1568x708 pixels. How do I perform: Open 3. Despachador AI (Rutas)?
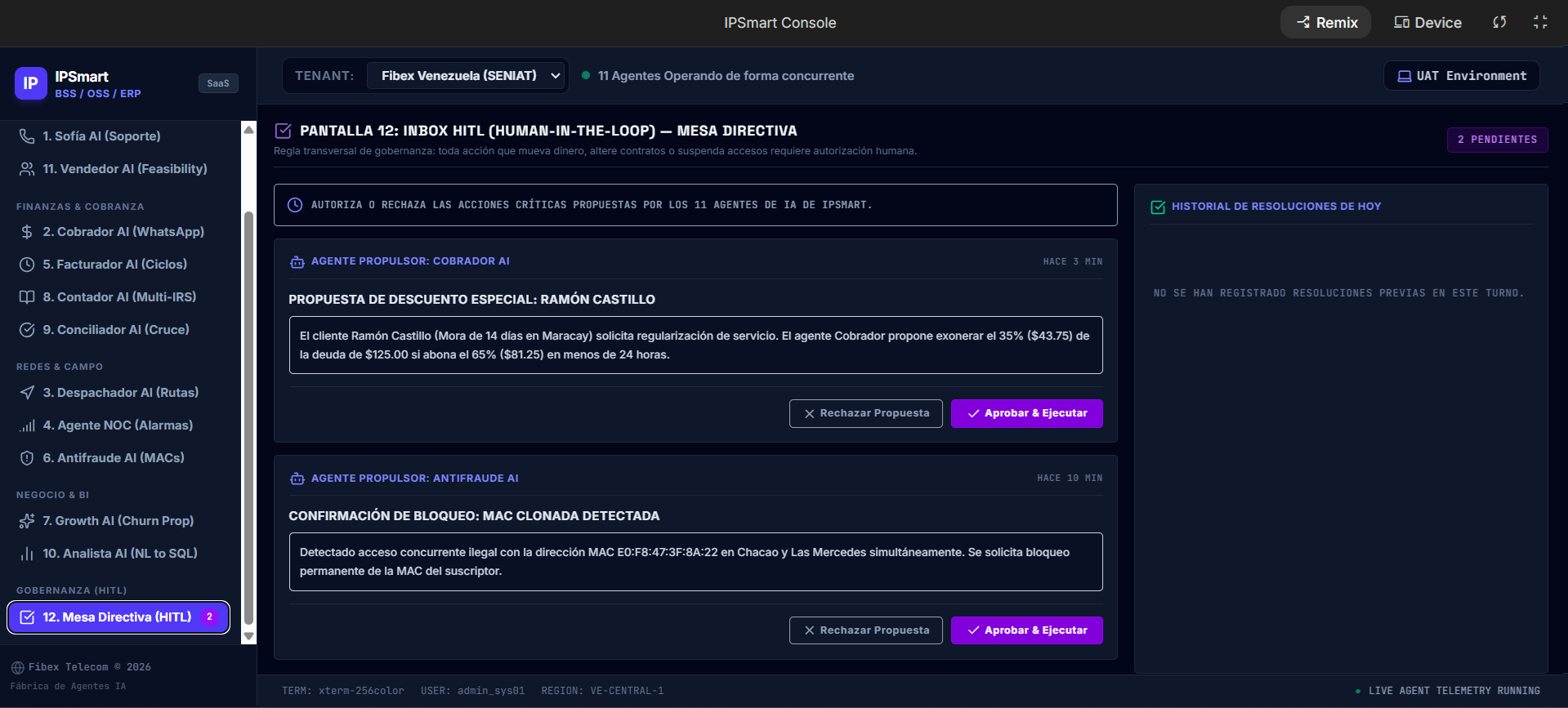pyautogui.click(x=121, y=393)
